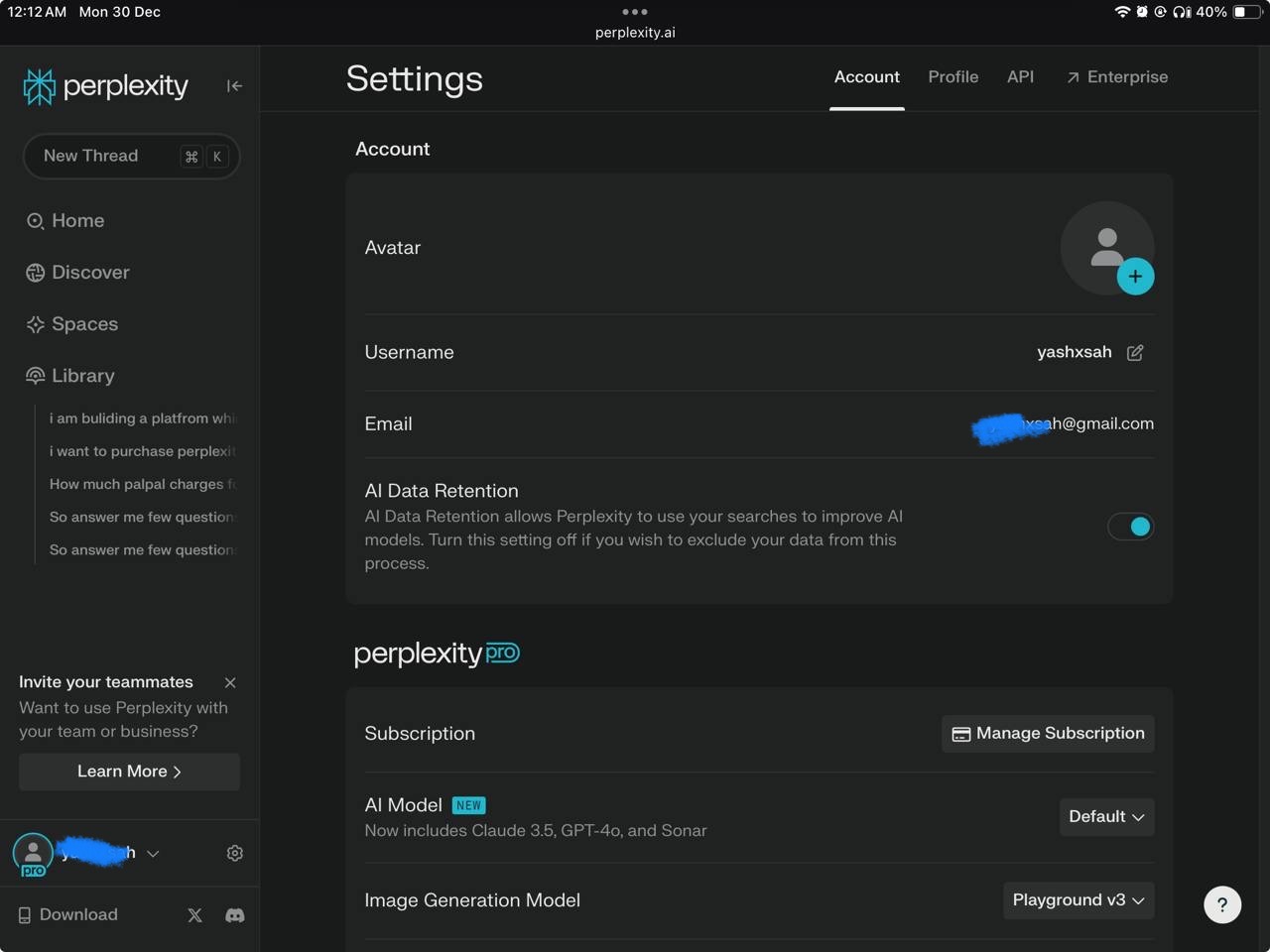This screenshot has height=952, width=1270.
Task: Open thread 'i am buliding a platfrom'
Action: click(143, 418)
